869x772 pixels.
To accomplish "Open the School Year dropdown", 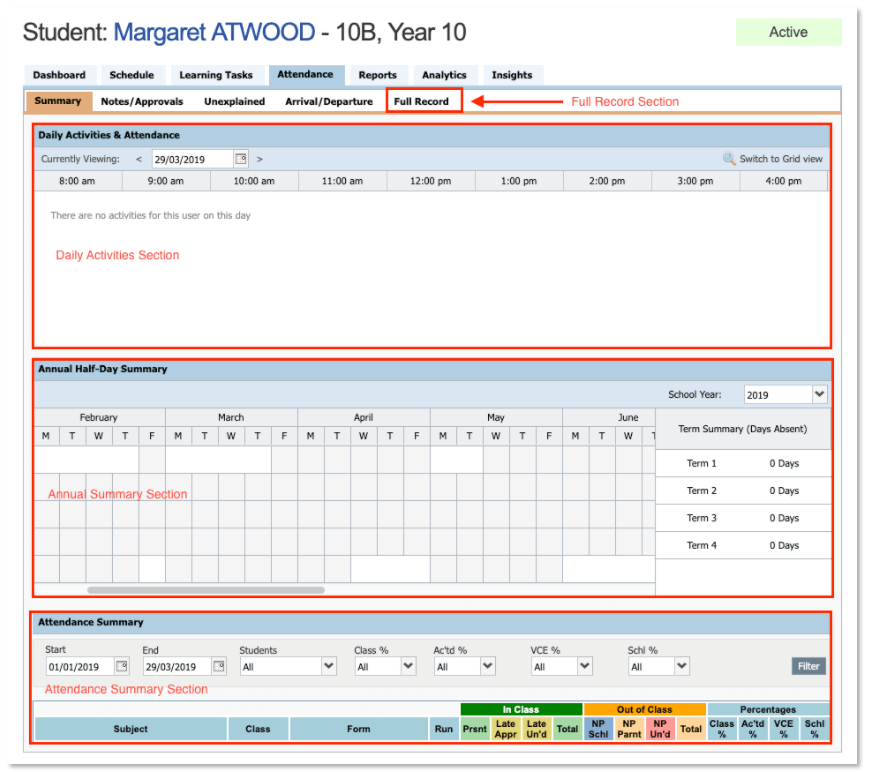I will pyautogui.click(x=817, y=394).
